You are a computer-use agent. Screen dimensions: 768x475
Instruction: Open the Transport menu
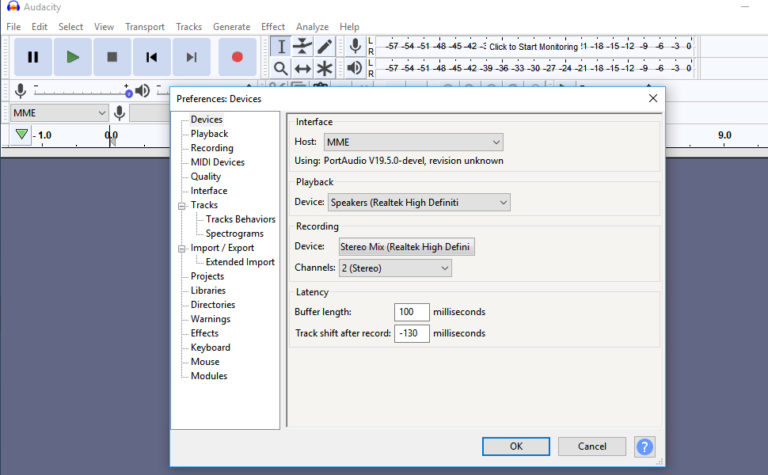pyautogui.click(x=144, y=27)
